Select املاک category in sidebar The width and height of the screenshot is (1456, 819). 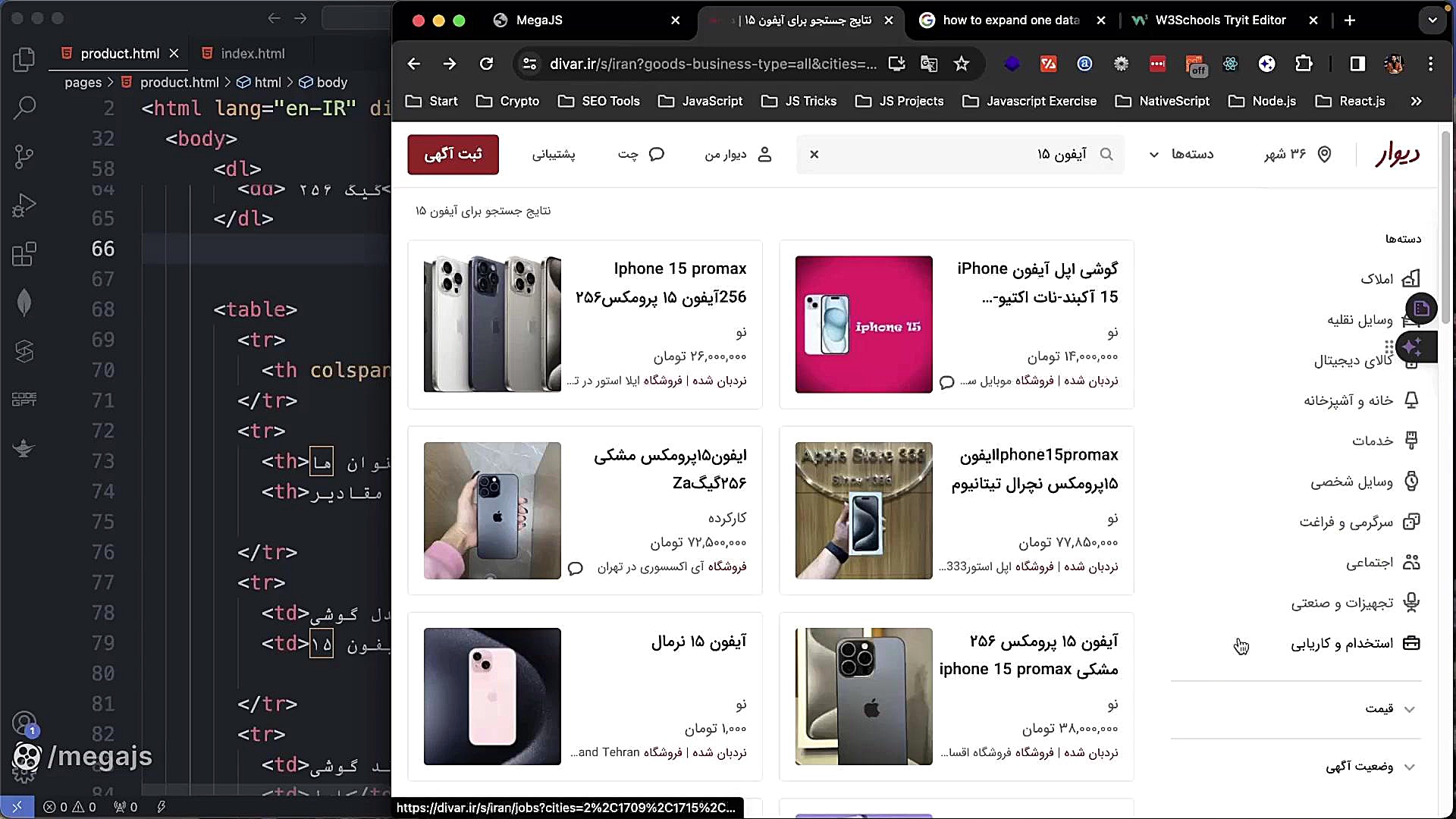(x=1389, y=279)
